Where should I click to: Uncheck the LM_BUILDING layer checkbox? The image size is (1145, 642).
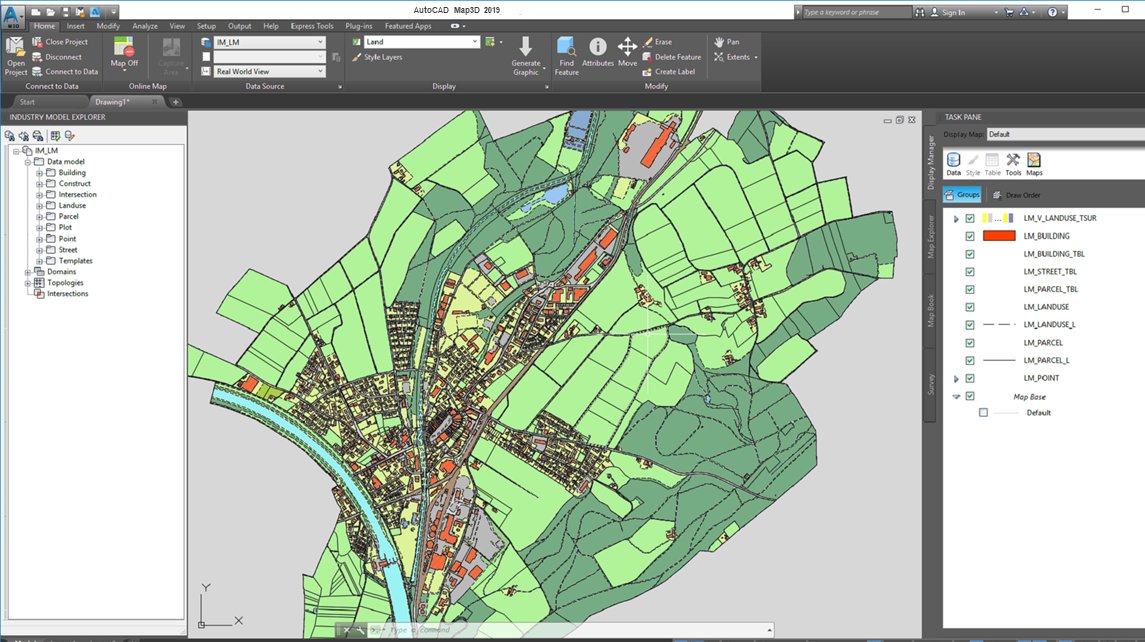point(970,236)
